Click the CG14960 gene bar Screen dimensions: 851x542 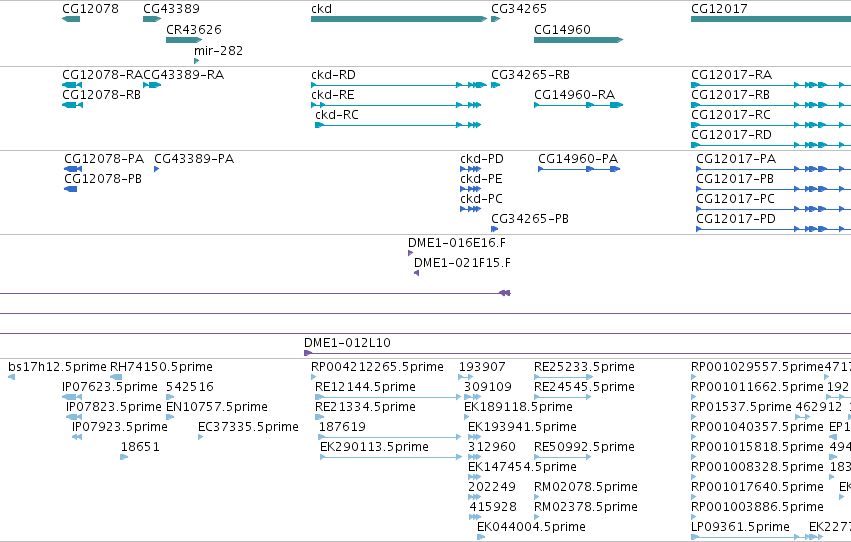tap(579, 40)
